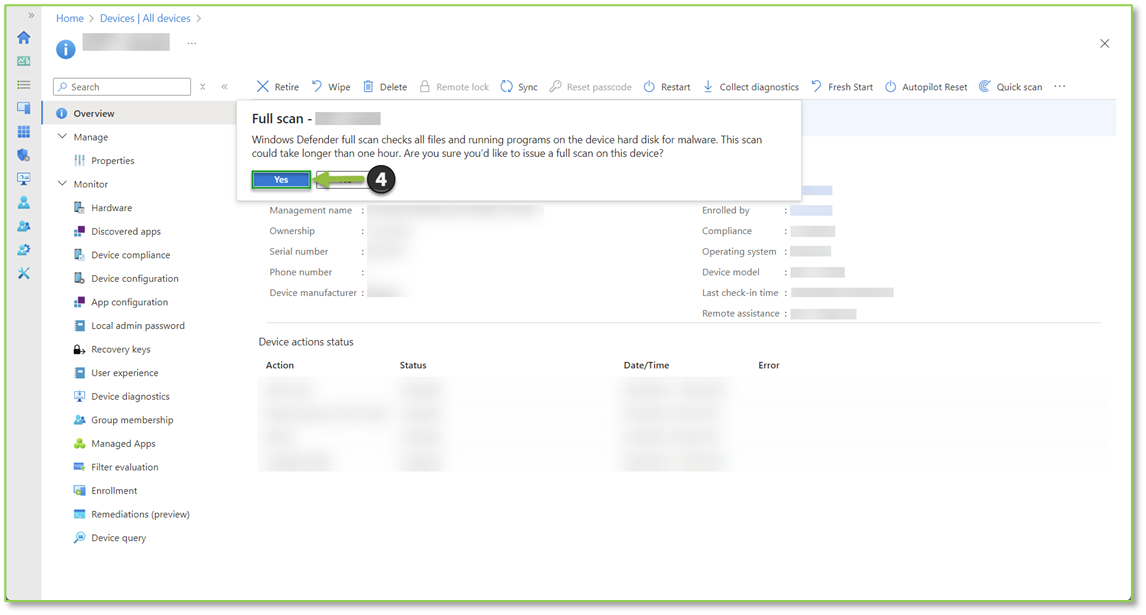
Task: Click the Home icon in left rail
Action: point(24,38)
